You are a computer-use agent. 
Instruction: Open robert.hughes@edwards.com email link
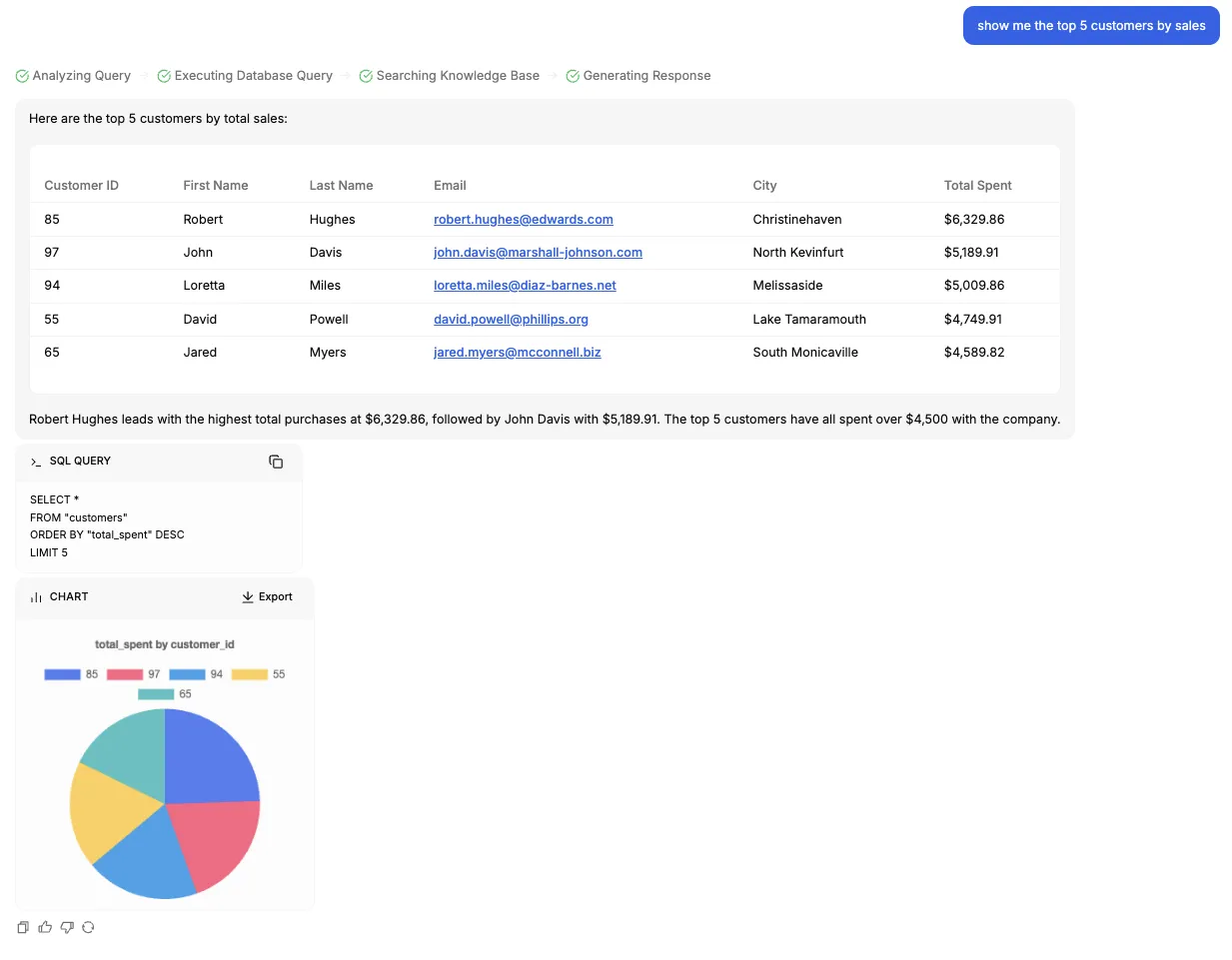pyautogui.click(x=523, y=220)
